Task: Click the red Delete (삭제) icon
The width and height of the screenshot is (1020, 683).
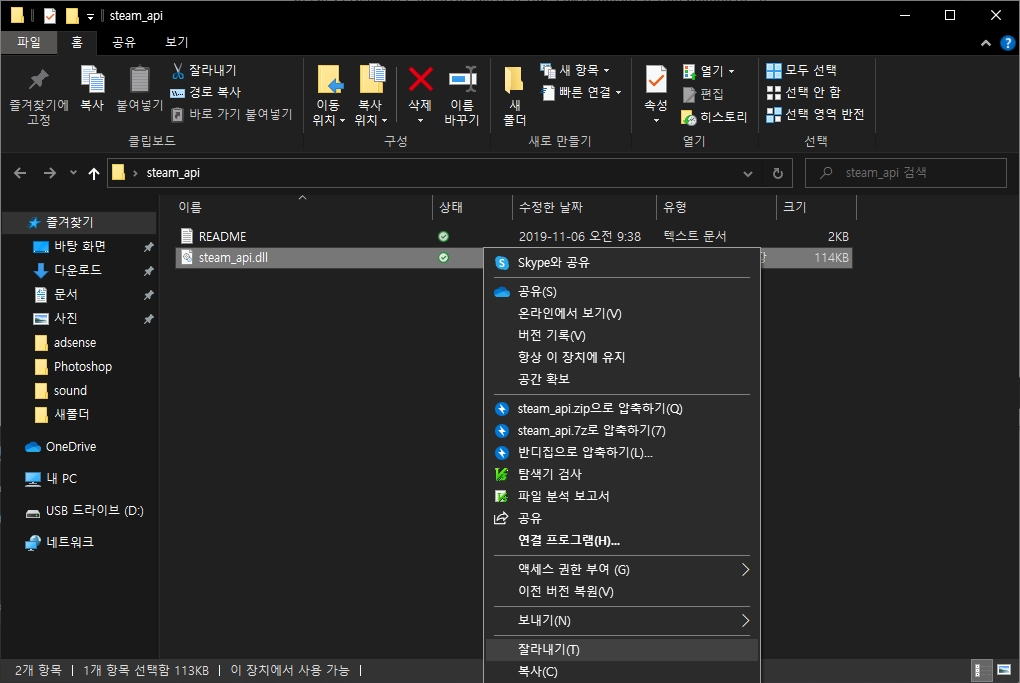Action: click(x=421, y=79)
